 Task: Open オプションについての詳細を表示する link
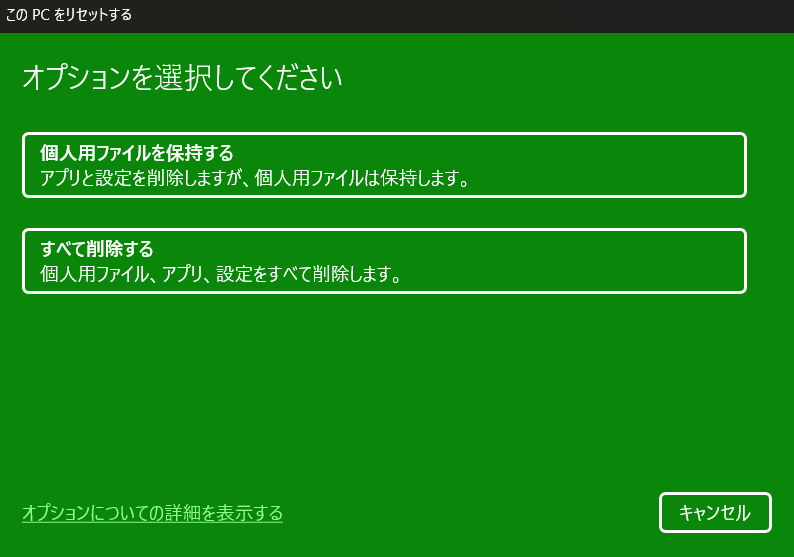[x=152, y=513]
